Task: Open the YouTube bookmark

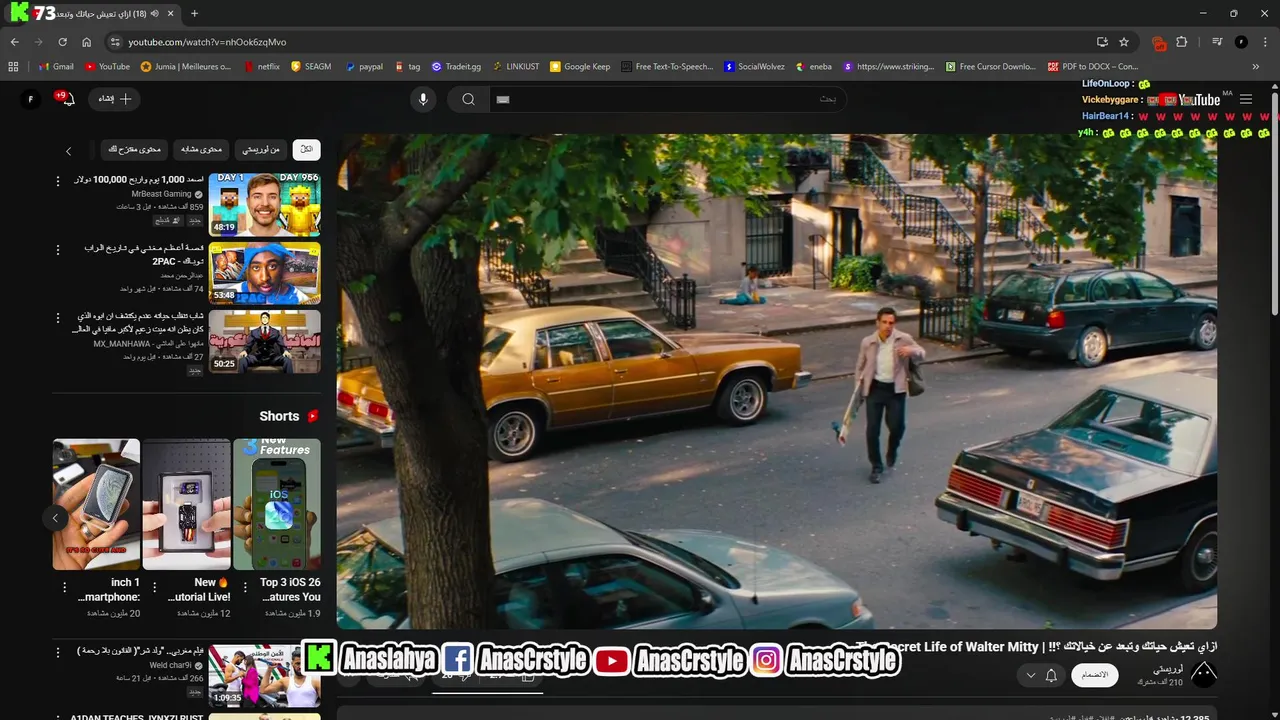Action: click(107, 67)
